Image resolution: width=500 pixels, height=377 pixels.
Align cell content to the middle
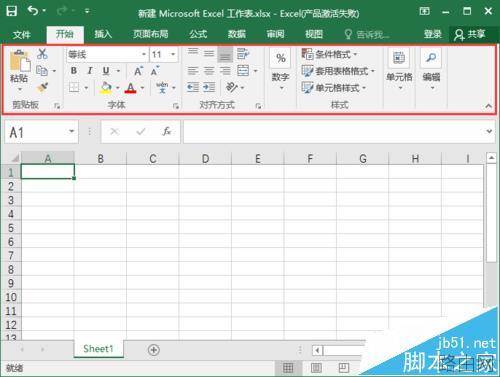[209, 53]
